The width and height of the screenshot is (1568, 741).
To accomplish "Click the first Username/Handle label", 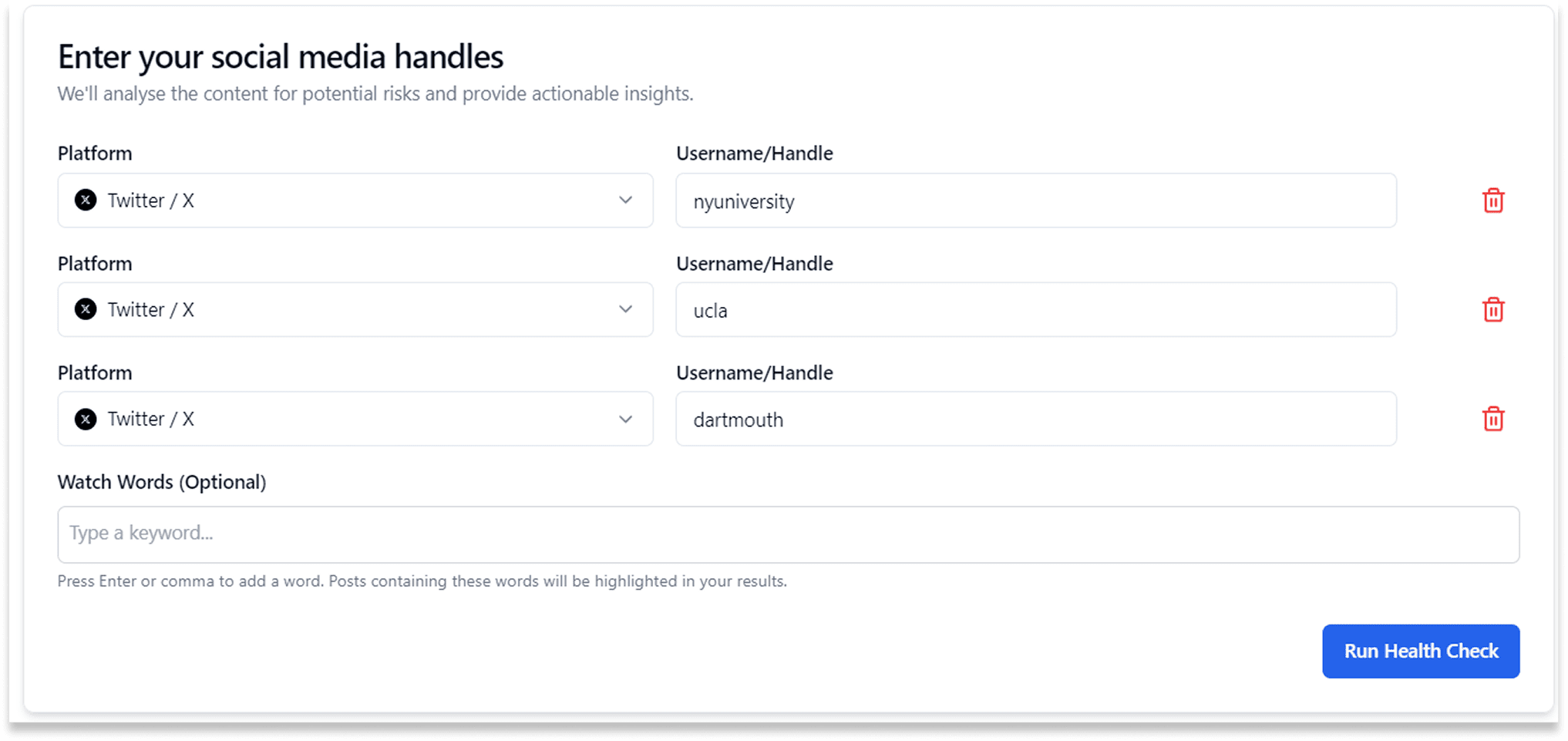I will point(754,153).
